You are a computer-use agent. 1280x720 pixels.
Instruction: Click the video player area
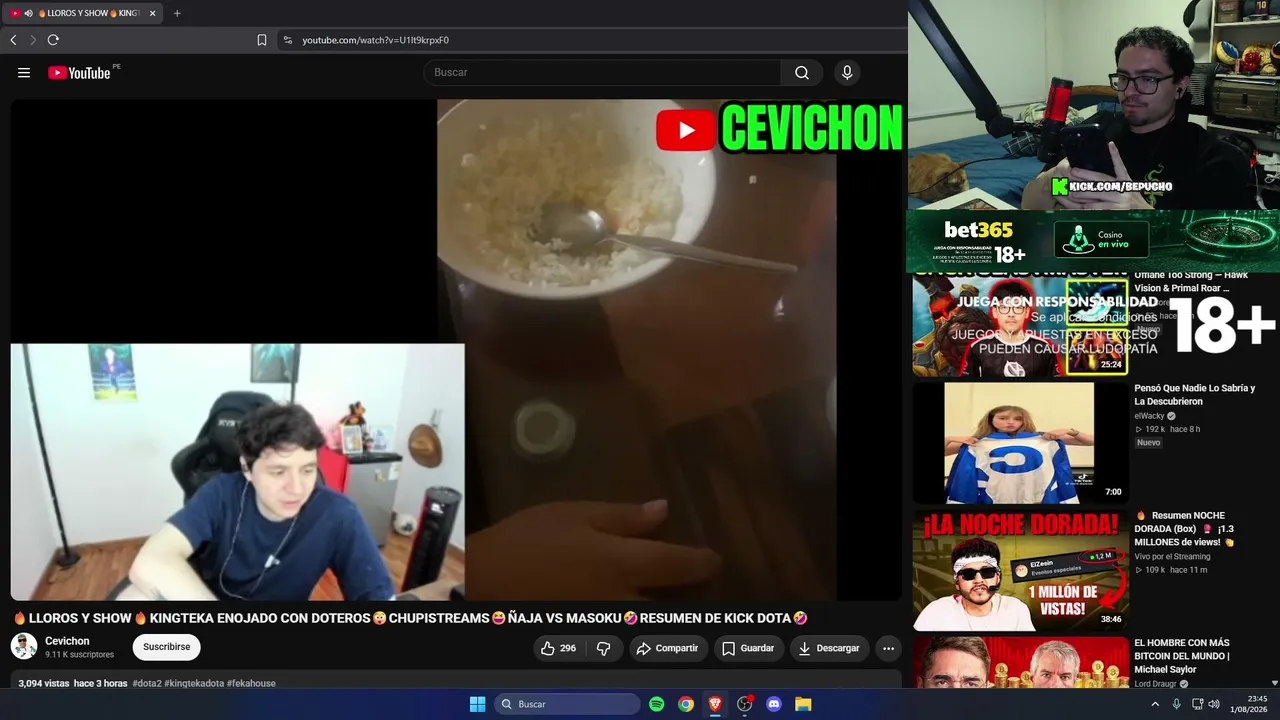point(456,349)
